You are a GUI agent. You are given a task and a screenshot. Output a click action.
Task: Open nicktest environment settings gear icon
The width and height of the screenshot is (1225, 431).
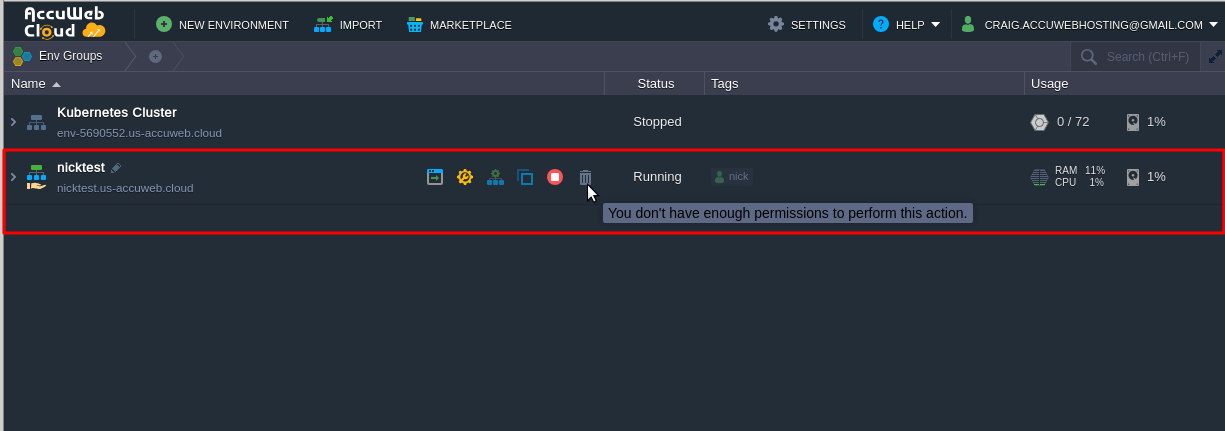tap(465, 177)
